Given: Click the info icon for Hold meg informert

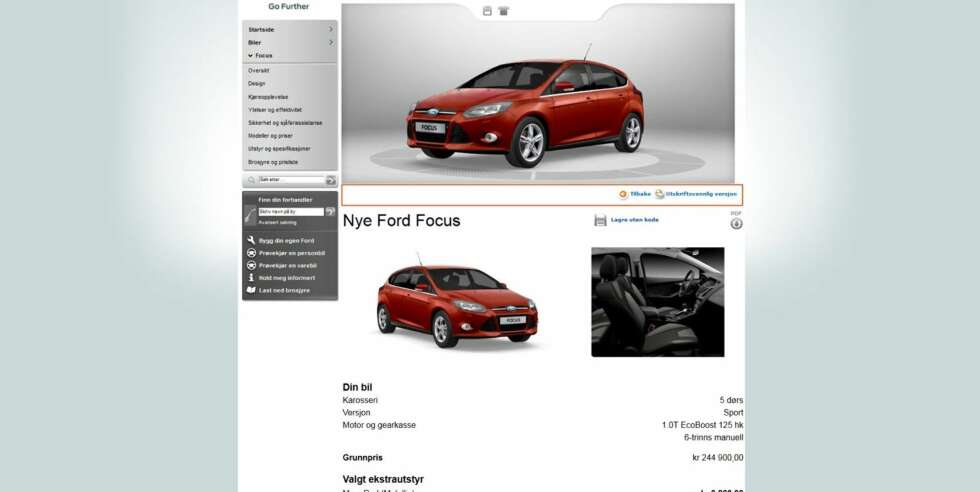Looking at the screenshot, I should point(251,278).
